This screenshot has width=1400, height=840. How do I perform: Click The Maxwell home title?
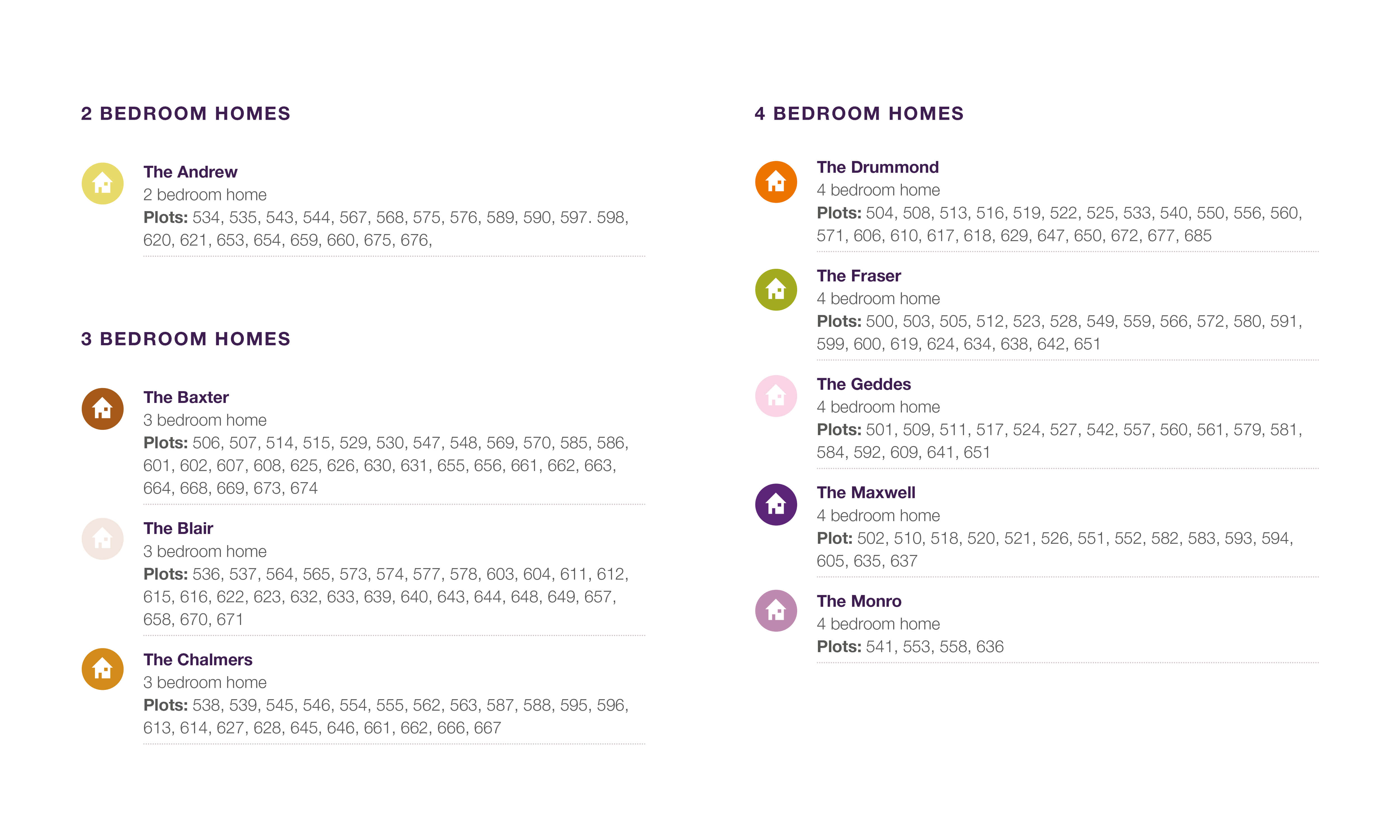[866, 493]
